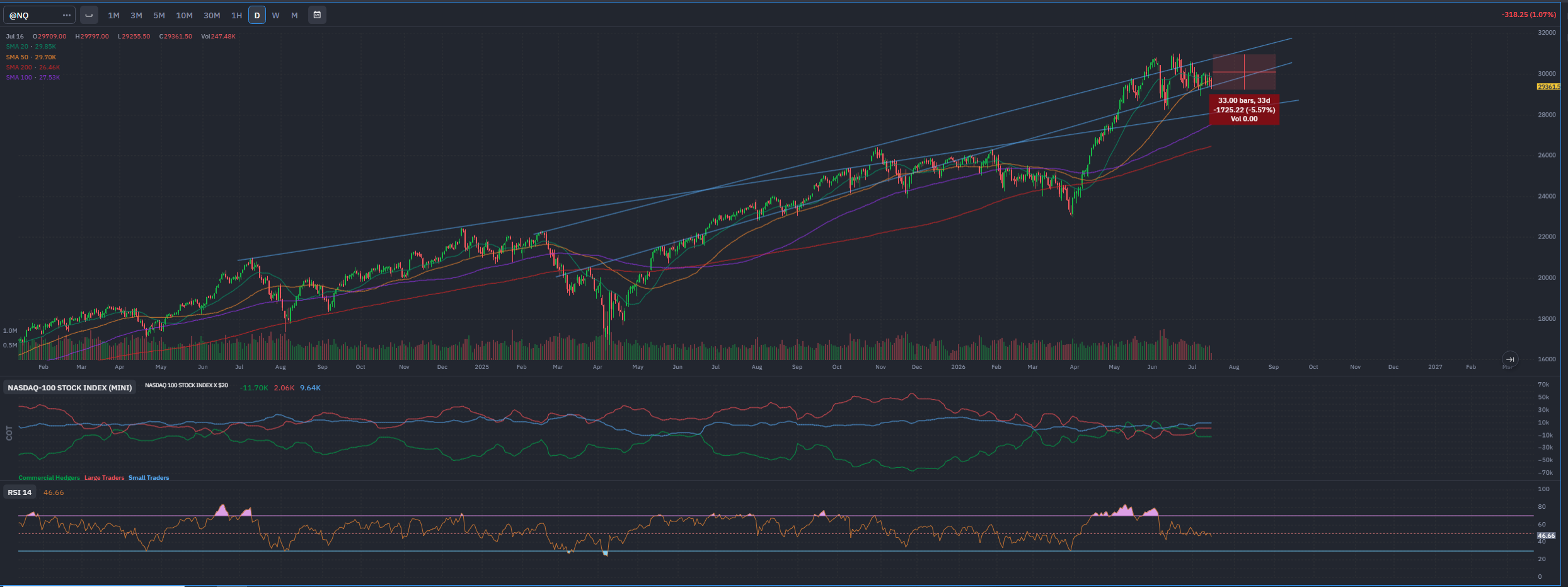Open the SMA 200 indicator label

tap(33, 67)
